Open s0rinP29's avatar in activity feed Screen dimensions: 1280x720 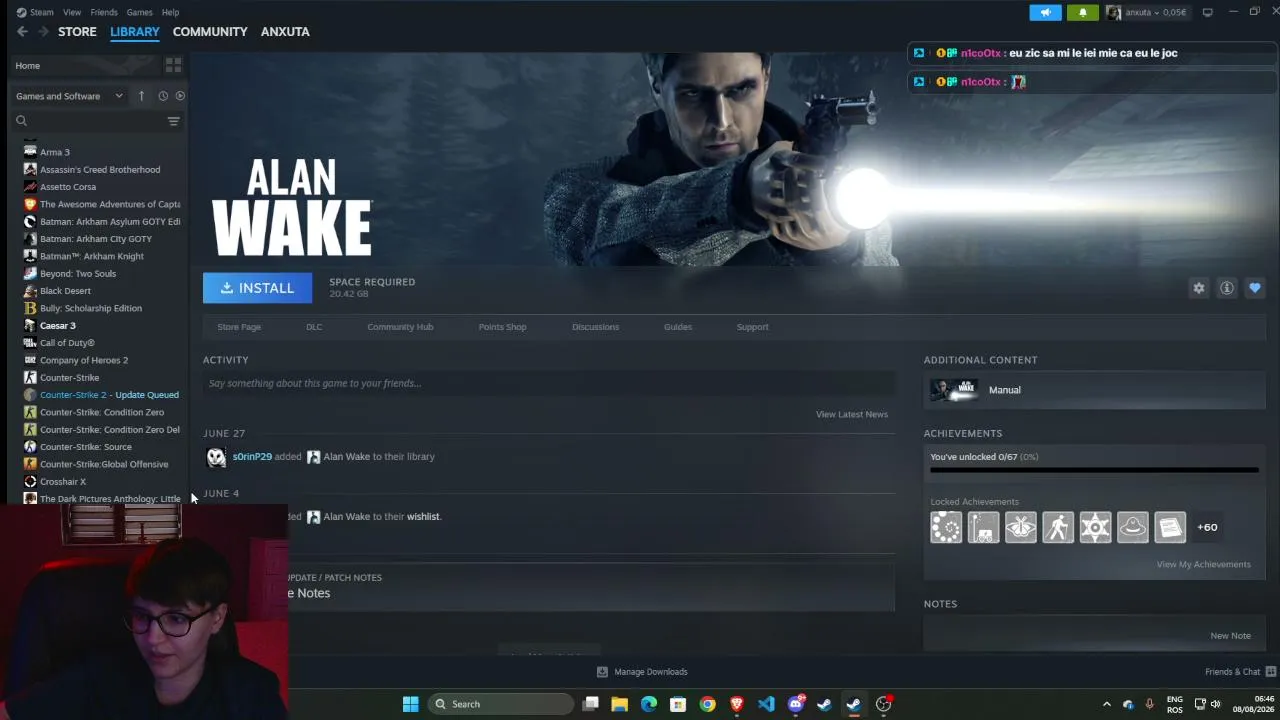coord(216,457)
